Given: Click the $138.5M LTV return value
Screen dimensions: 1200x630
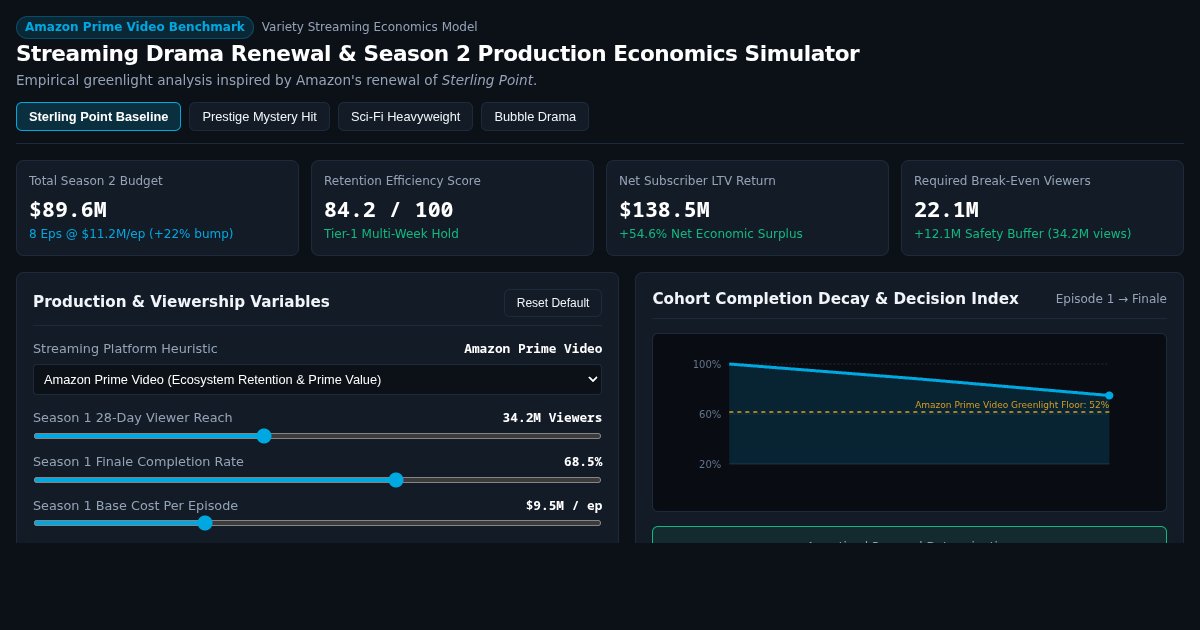Looking at the screenshot, I should coord(664,210).
